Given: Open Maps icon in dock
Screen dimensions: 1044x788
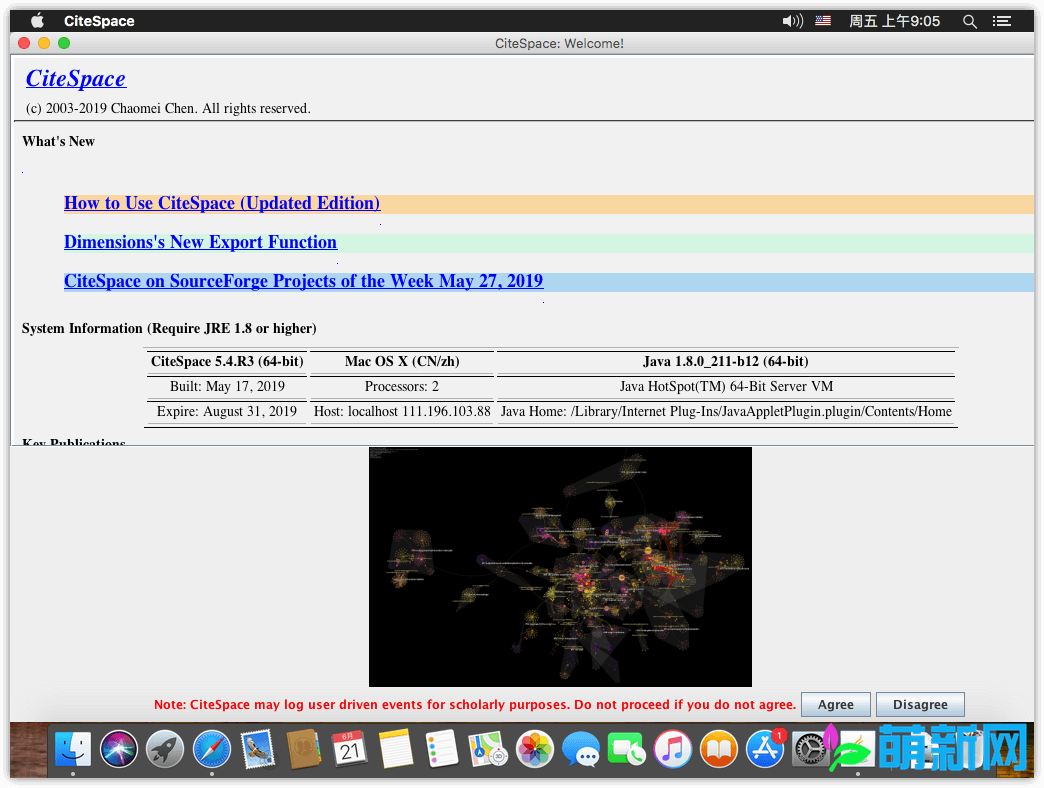Looking at the screenshot, I should point(488,749).
